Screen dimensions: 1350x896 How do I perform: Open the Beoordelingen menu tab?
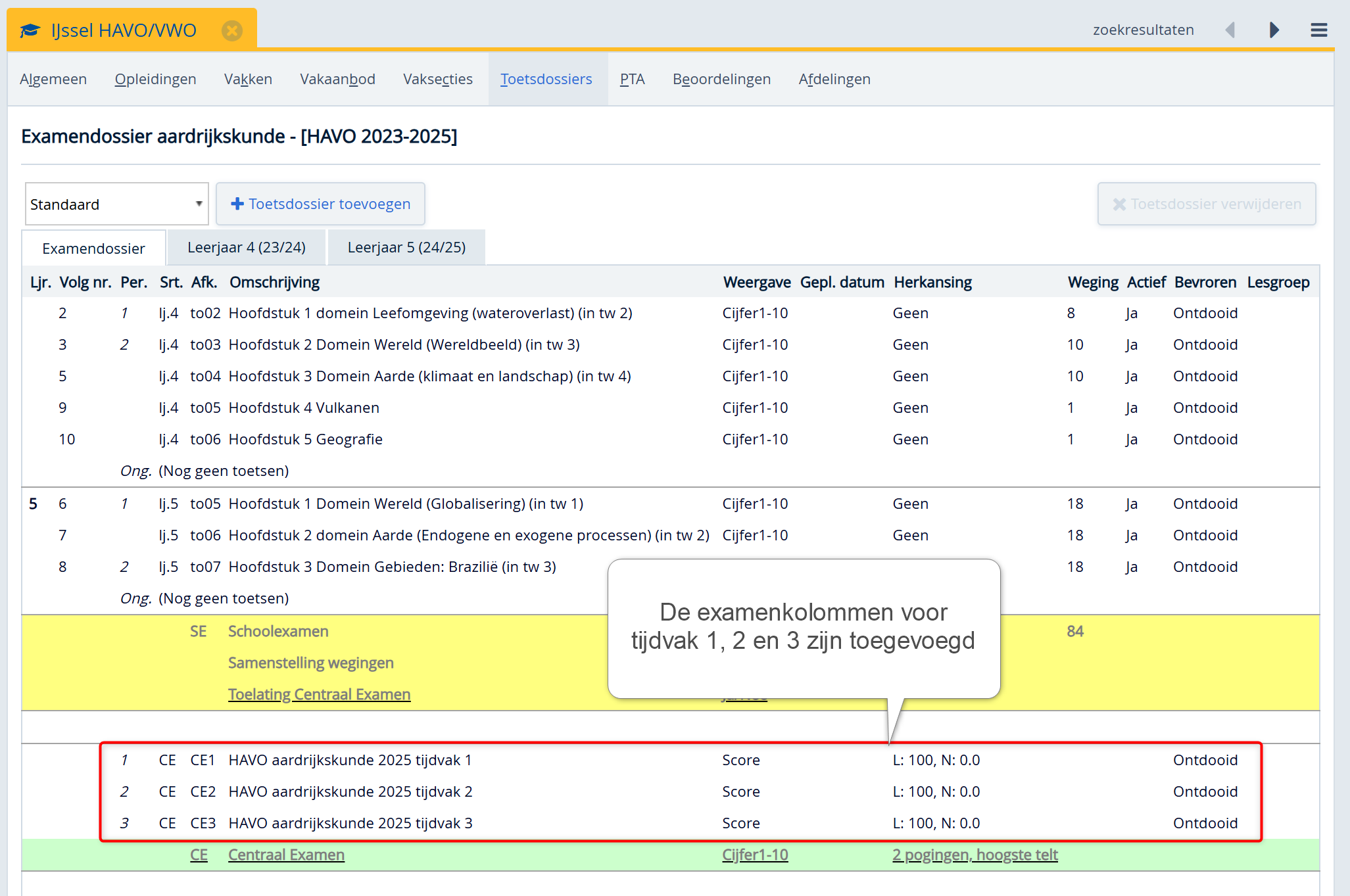point(721,80)
